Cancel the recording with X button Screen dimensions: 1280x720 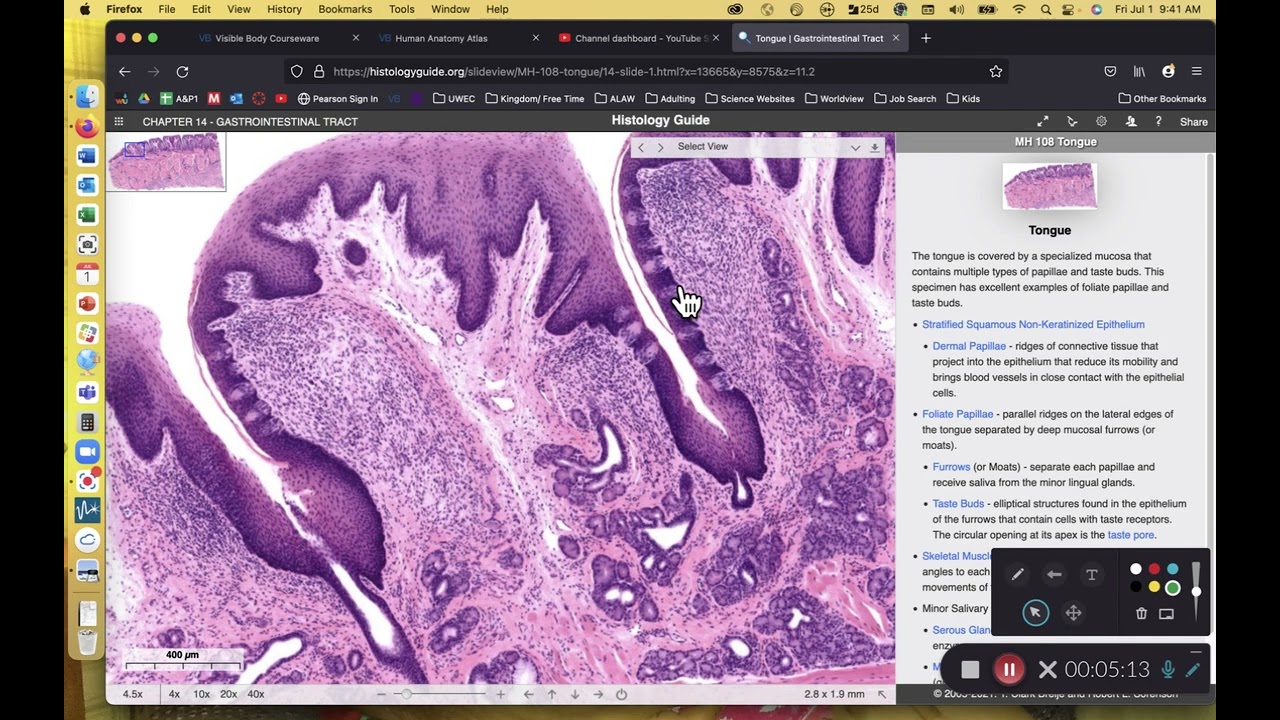[1047, 669]
